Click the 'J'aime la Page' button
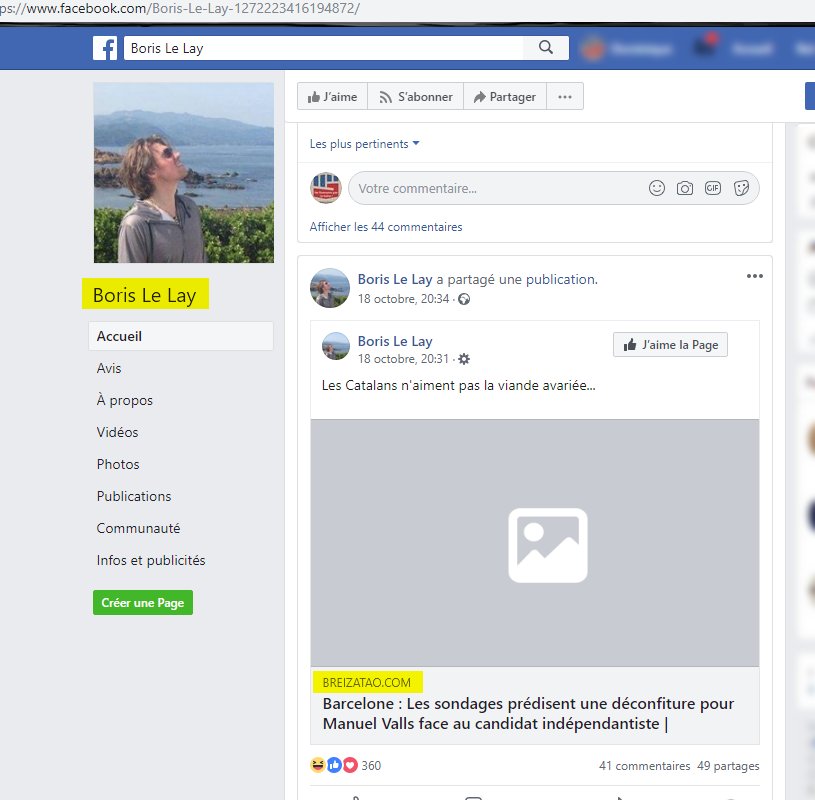Screen dimensions: 815x800 (671, 345)
